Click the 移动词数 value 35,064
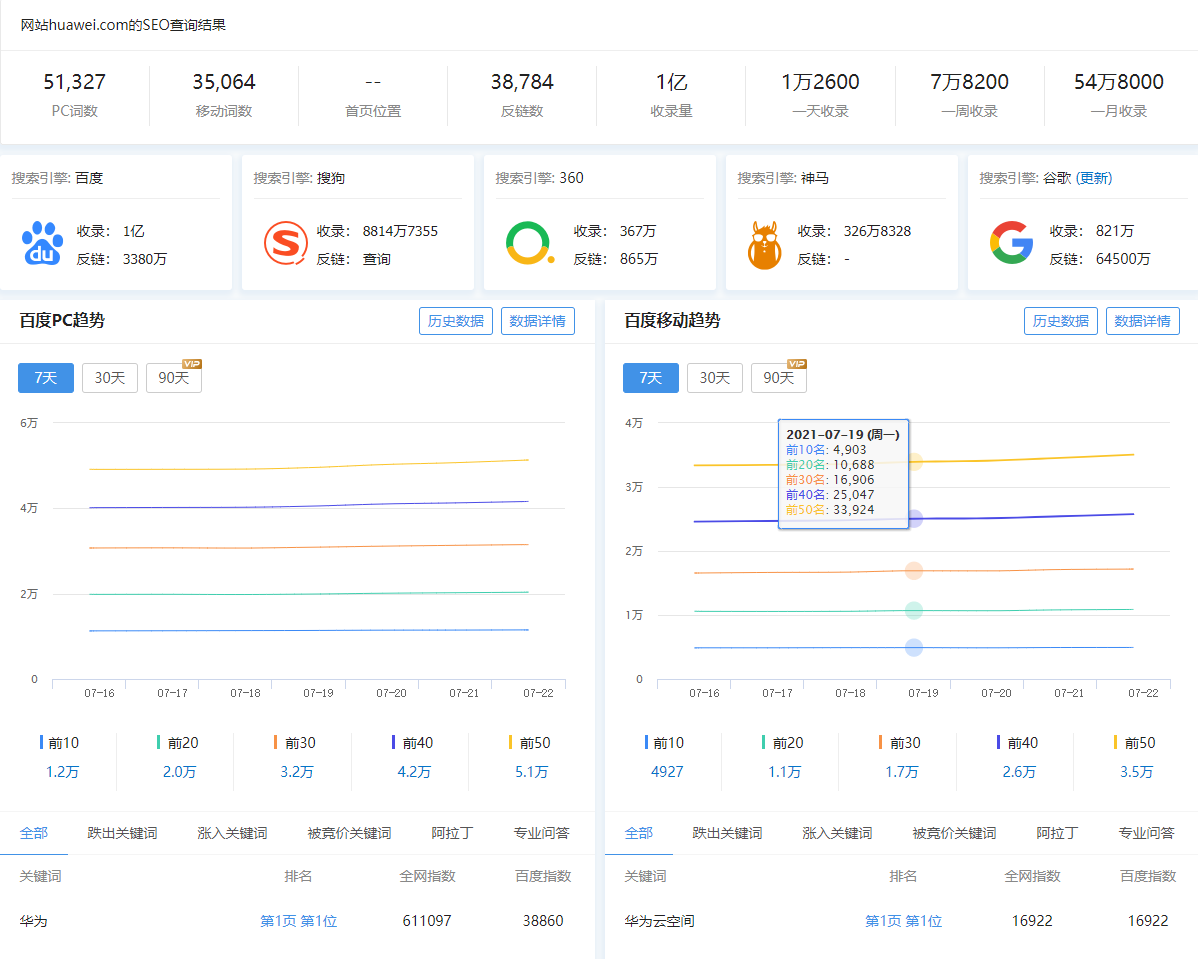This screenshot has width=1198, height=959. (224, 82)
